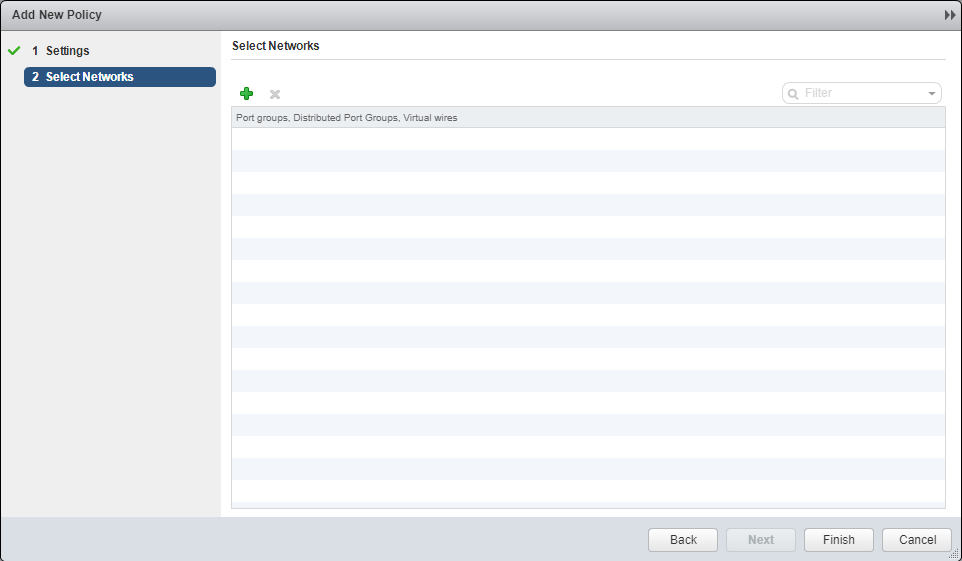Click the Select Networks page heading
Viewport: 962px width, 561px height.
coord(275,46)
